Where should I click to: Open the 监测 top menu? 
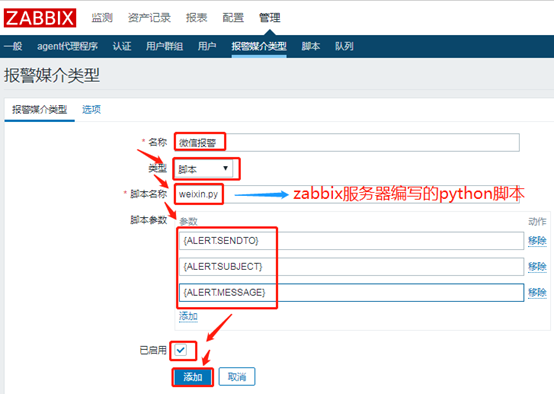pos(102,18)
